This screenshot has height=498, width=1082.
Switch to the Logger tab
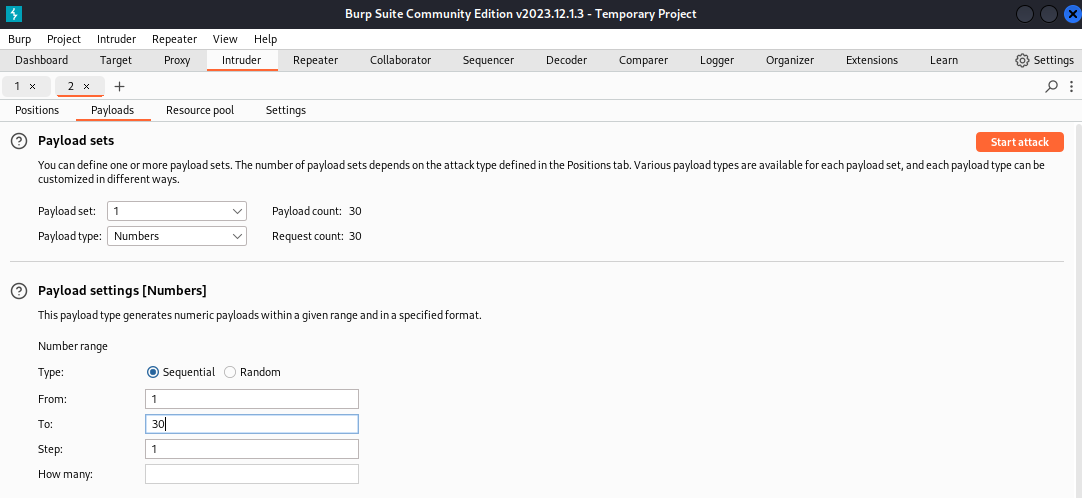(x=717, y=60)
